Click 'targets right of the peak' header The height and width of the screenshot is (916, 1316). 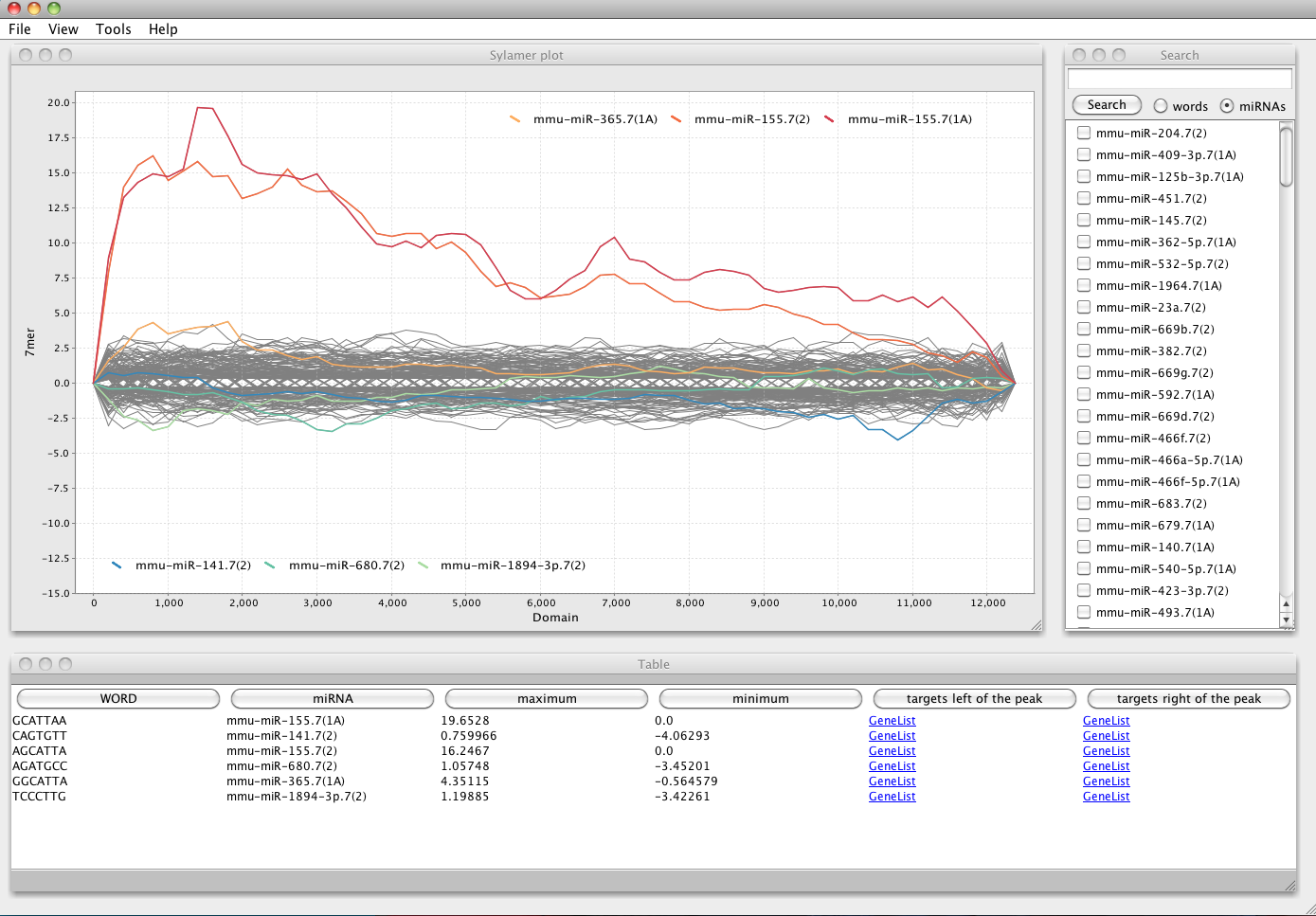pyautogui.click(x=1189, y=698)
